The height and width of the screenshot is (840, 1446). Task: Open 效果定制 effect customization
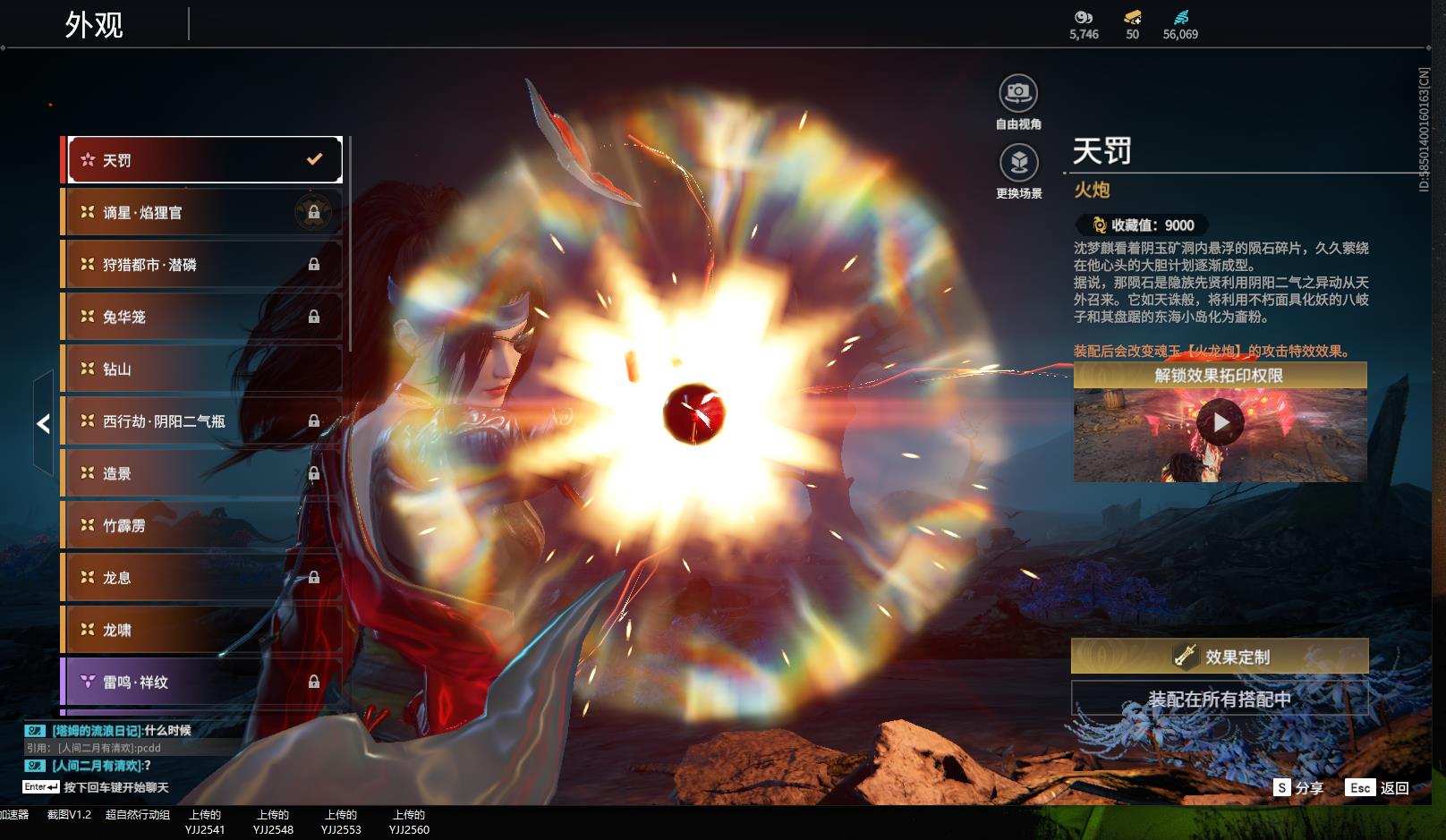point(1220,657)
